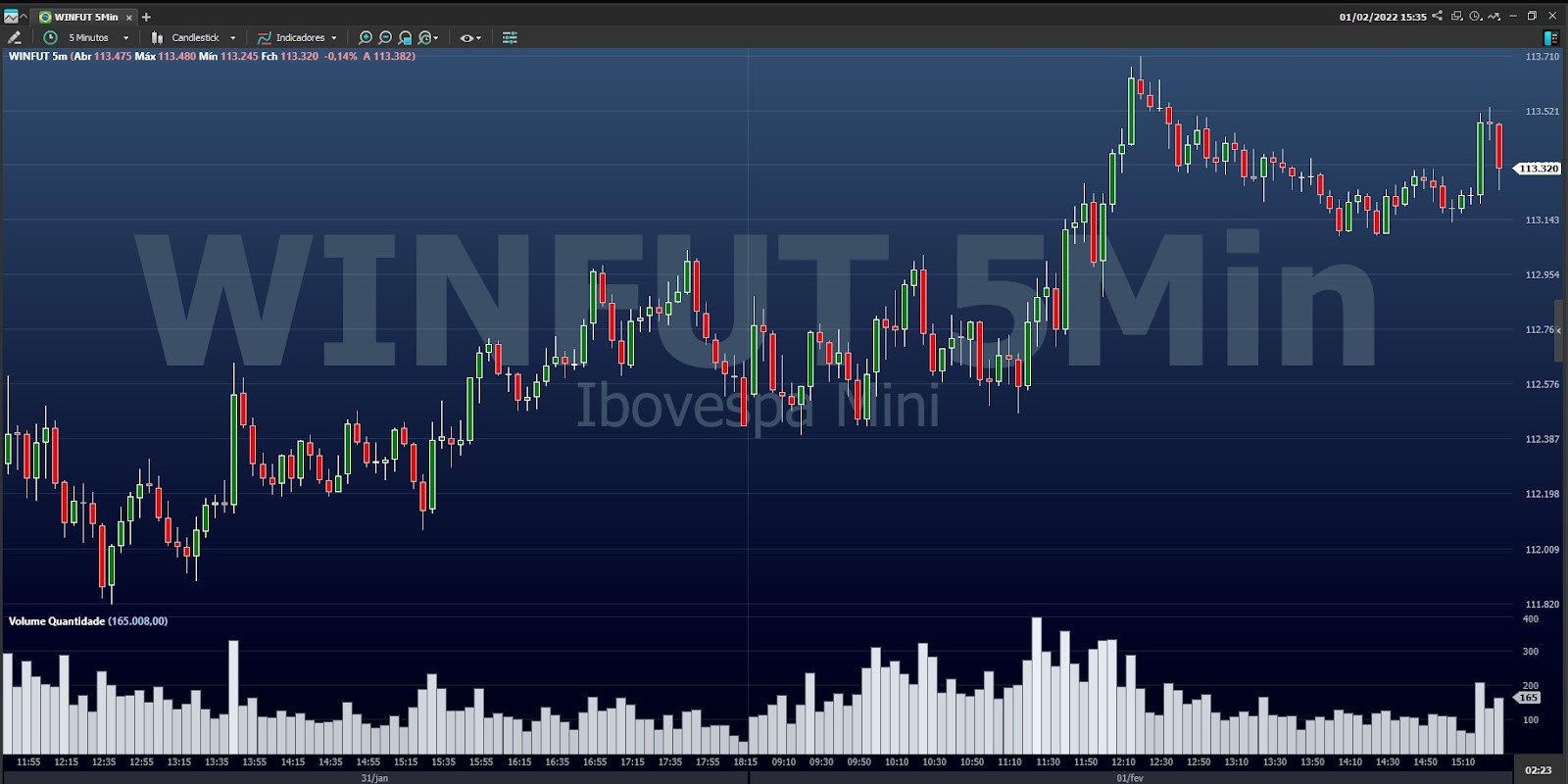Click the zoom out magnifier icon

pos(385,37)
